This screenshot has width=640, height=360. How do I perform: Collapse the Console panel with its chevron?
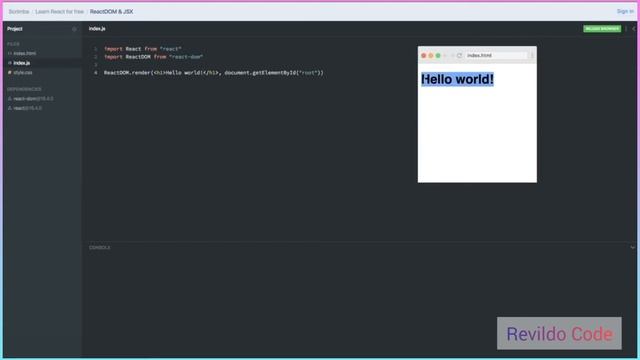(633, 247)
